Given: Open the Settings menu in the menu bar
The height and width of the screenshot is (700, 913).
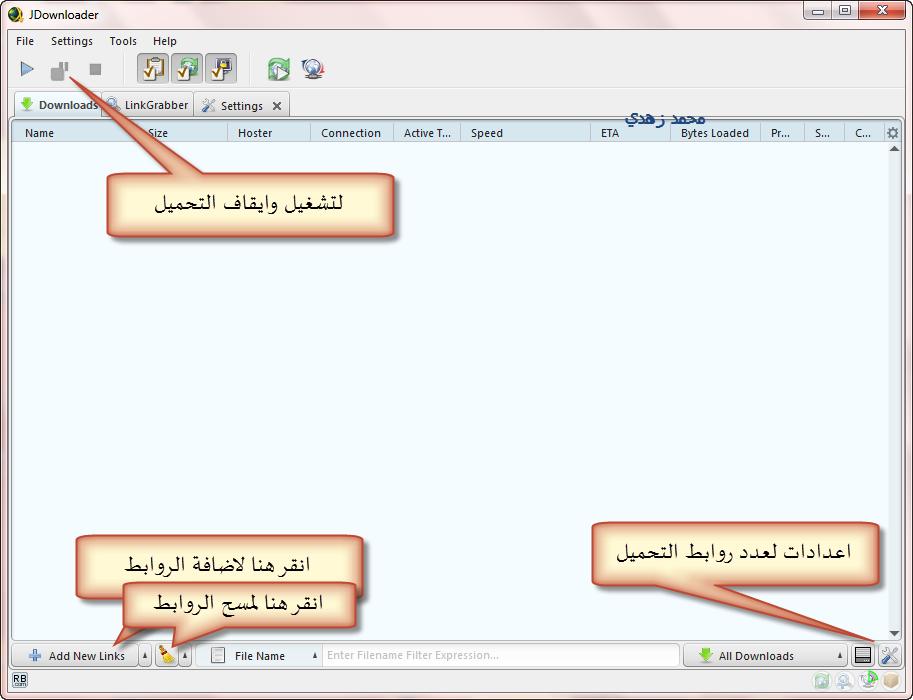Looking at the screenshot, I should pos(72,41).
